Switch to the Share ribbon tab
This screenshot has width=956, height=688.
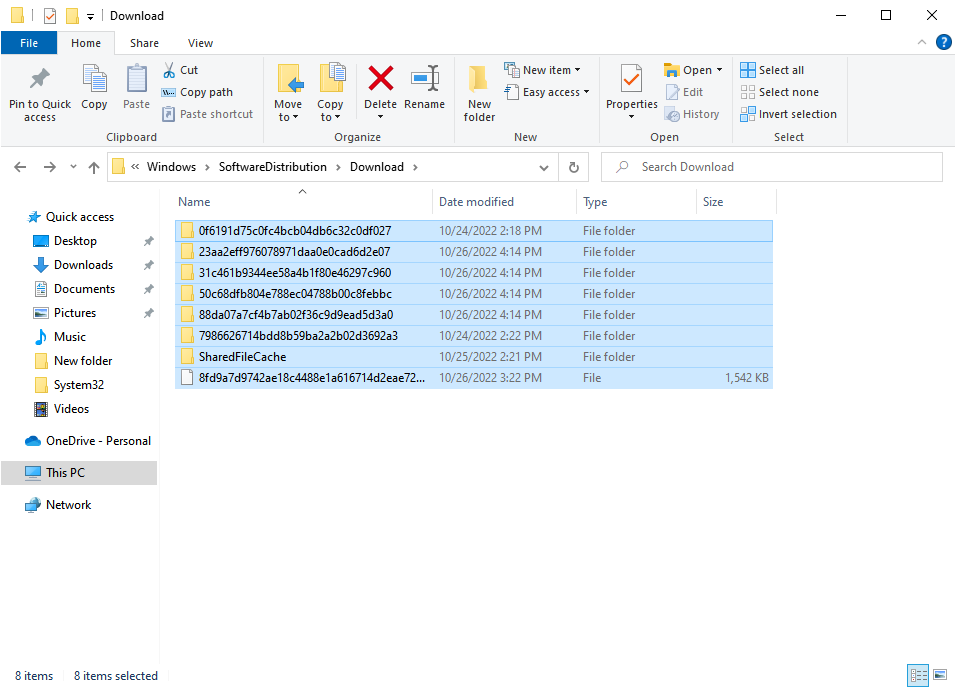144,43
